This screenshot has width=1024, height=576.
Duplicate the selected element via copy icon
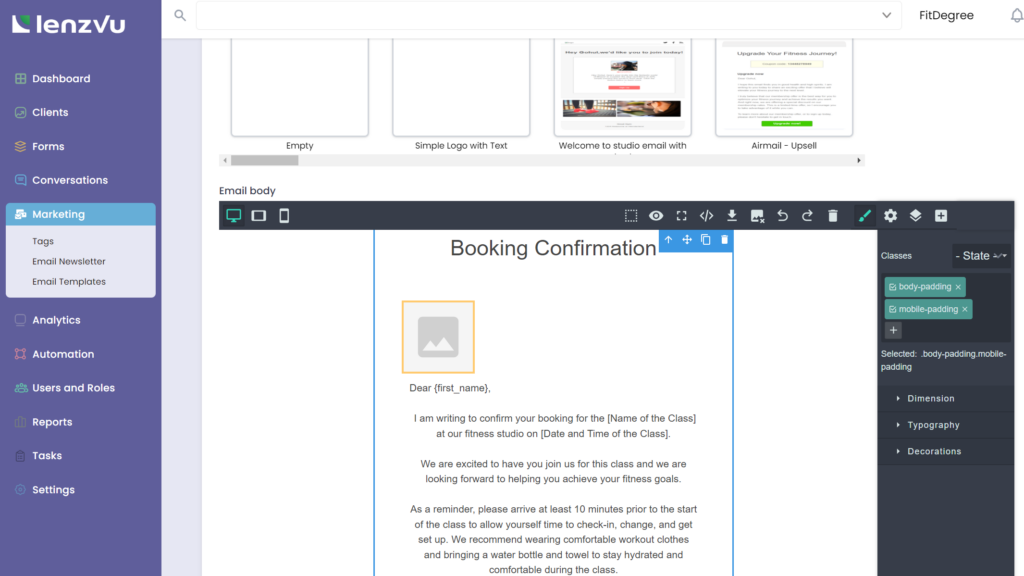tap(706, 240)
